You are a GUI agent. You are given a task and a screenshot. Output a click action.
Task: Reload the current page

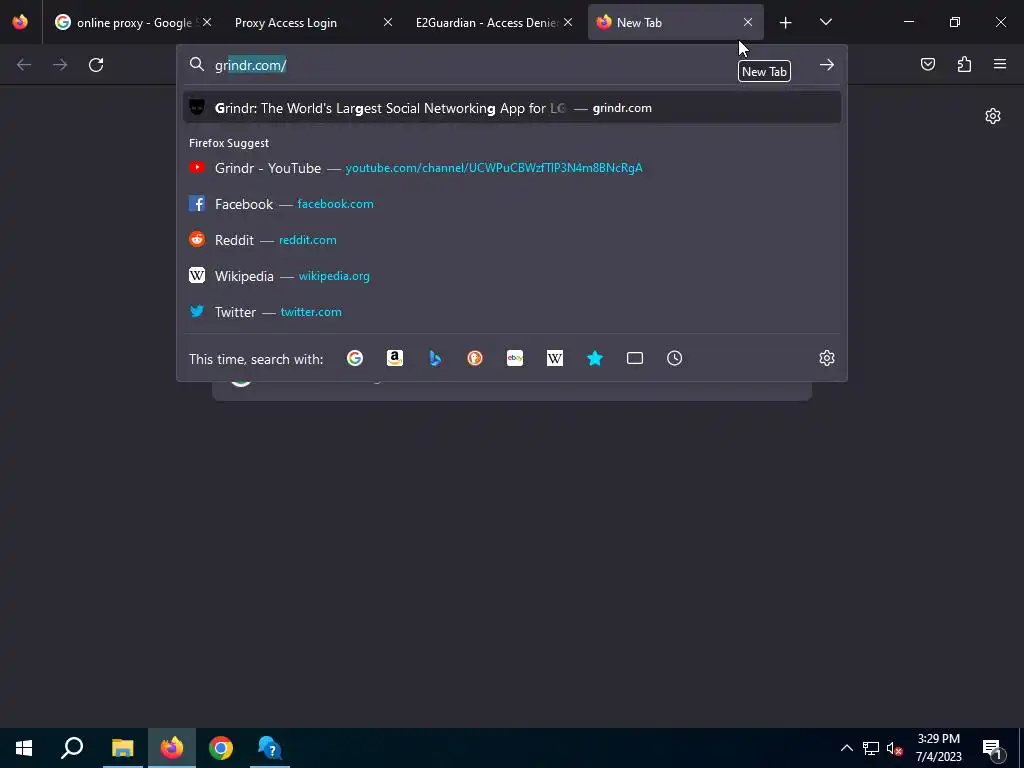click(96, 65)
